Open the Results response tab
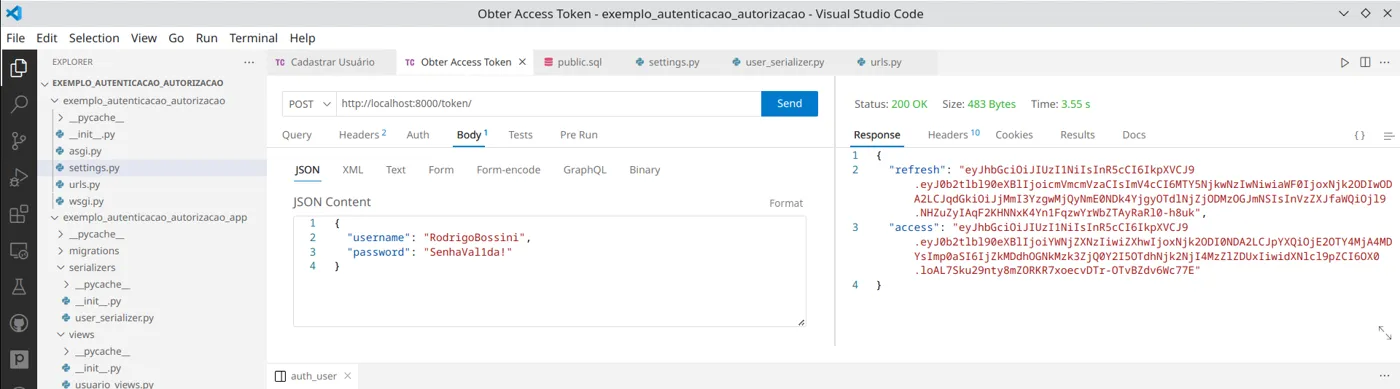Image resolution: width=1400 pixels, height=389 pixels. [1077, 135]
